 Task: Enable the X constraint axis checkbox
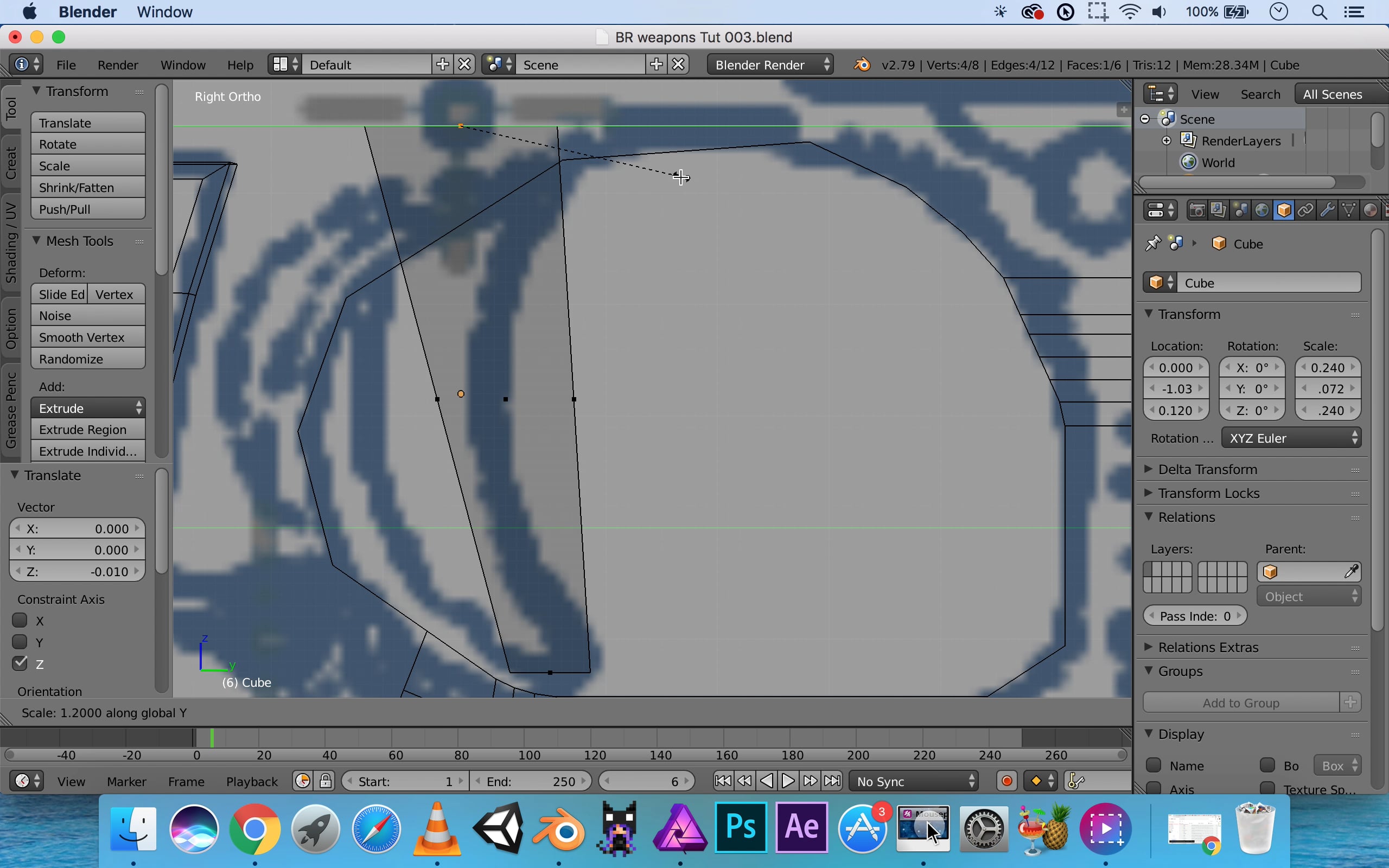(x=20, y=621)
